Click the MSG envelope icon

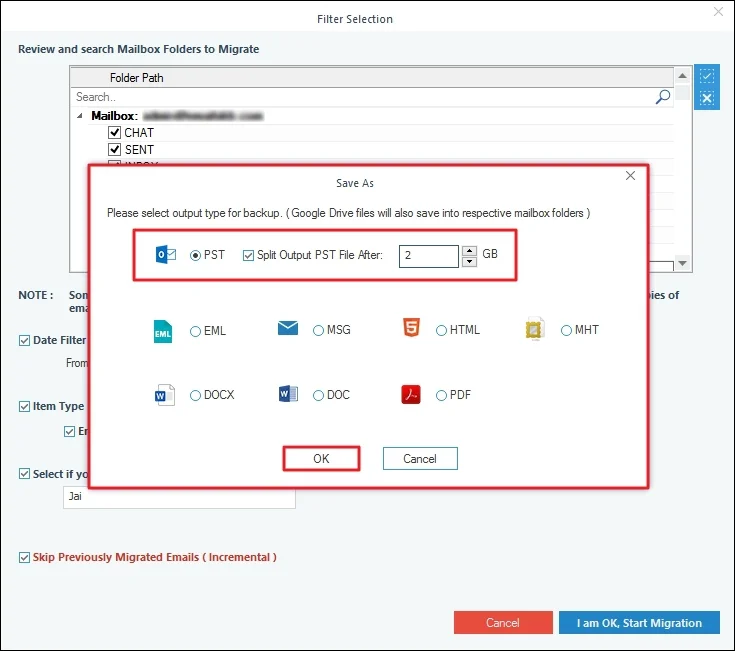click(288, 329)
